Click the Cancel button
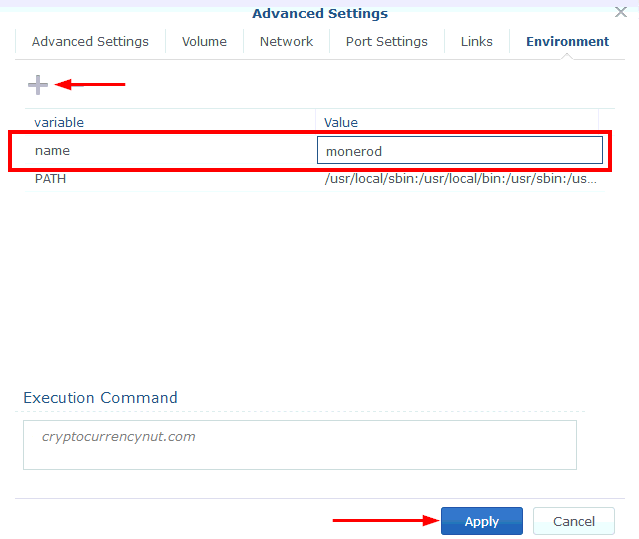The height and width of the screenshot is (539, 639). tap(573, 521)
